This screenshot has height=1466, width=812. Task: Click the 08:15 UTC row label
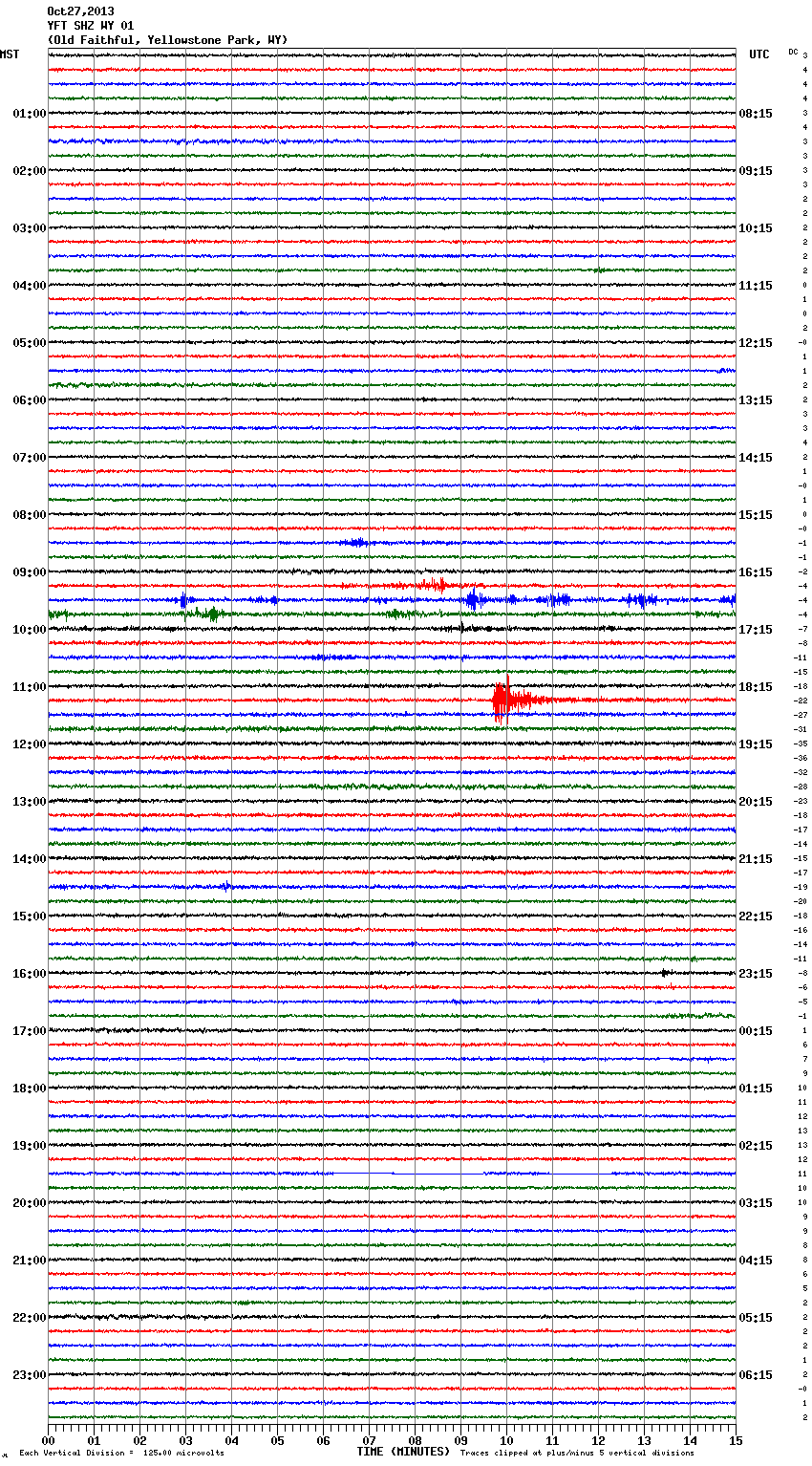point(756,114)
